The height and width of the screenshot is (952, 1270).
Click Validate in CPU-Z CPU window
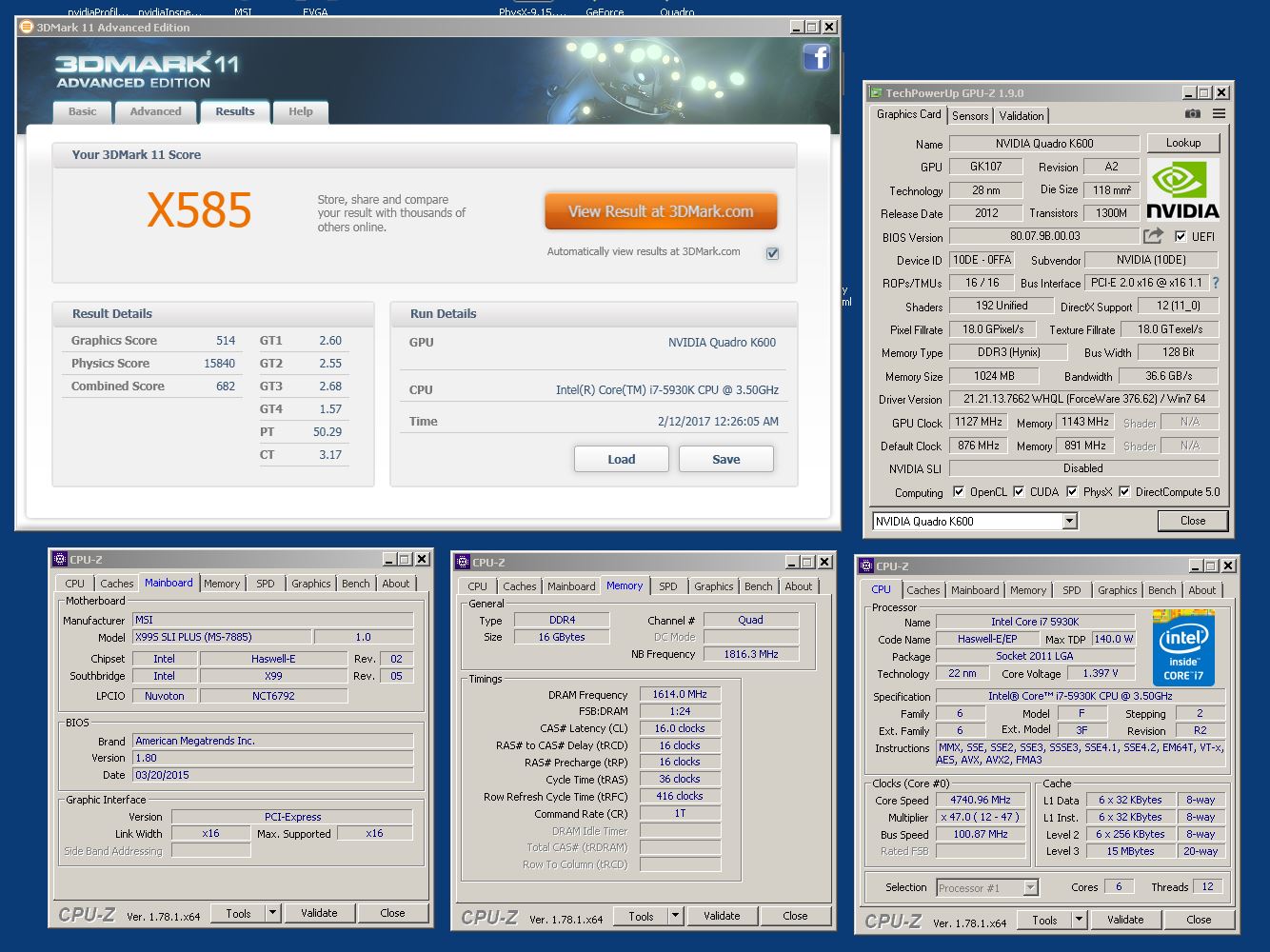tap(1125, 920)
